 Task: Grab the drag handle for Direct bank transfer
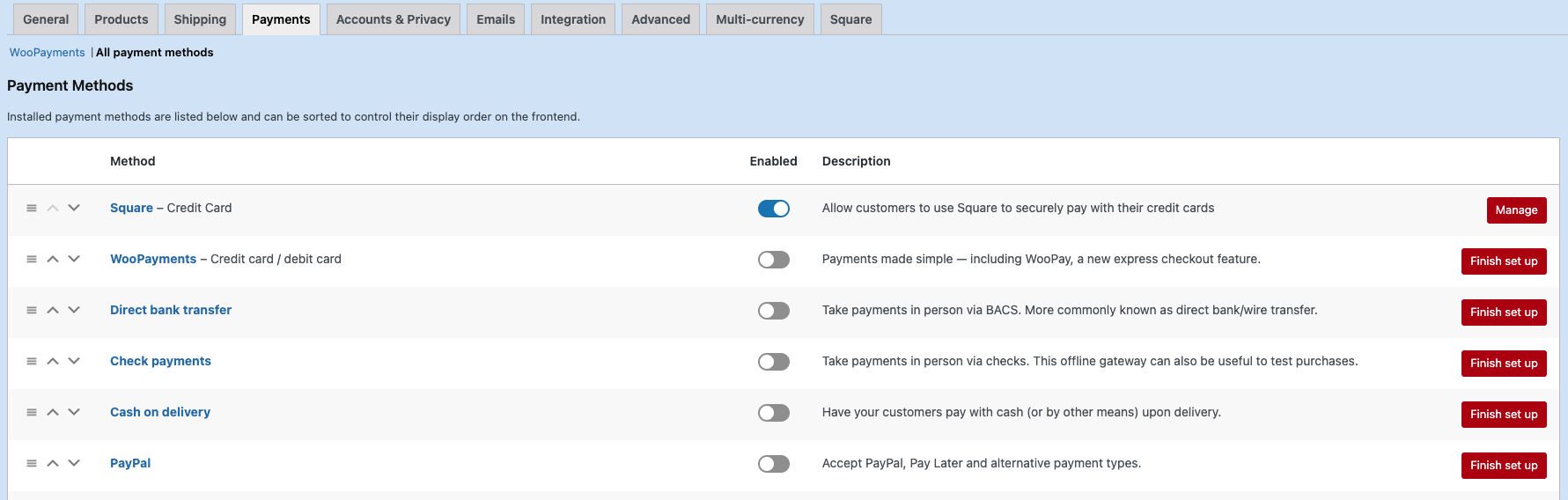click(32, 311)
